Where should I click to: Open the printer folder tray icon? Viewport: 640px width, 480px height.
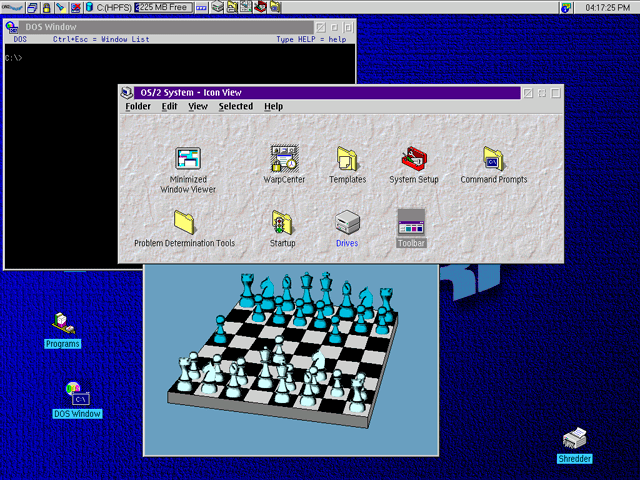click(x=232, y=7)
